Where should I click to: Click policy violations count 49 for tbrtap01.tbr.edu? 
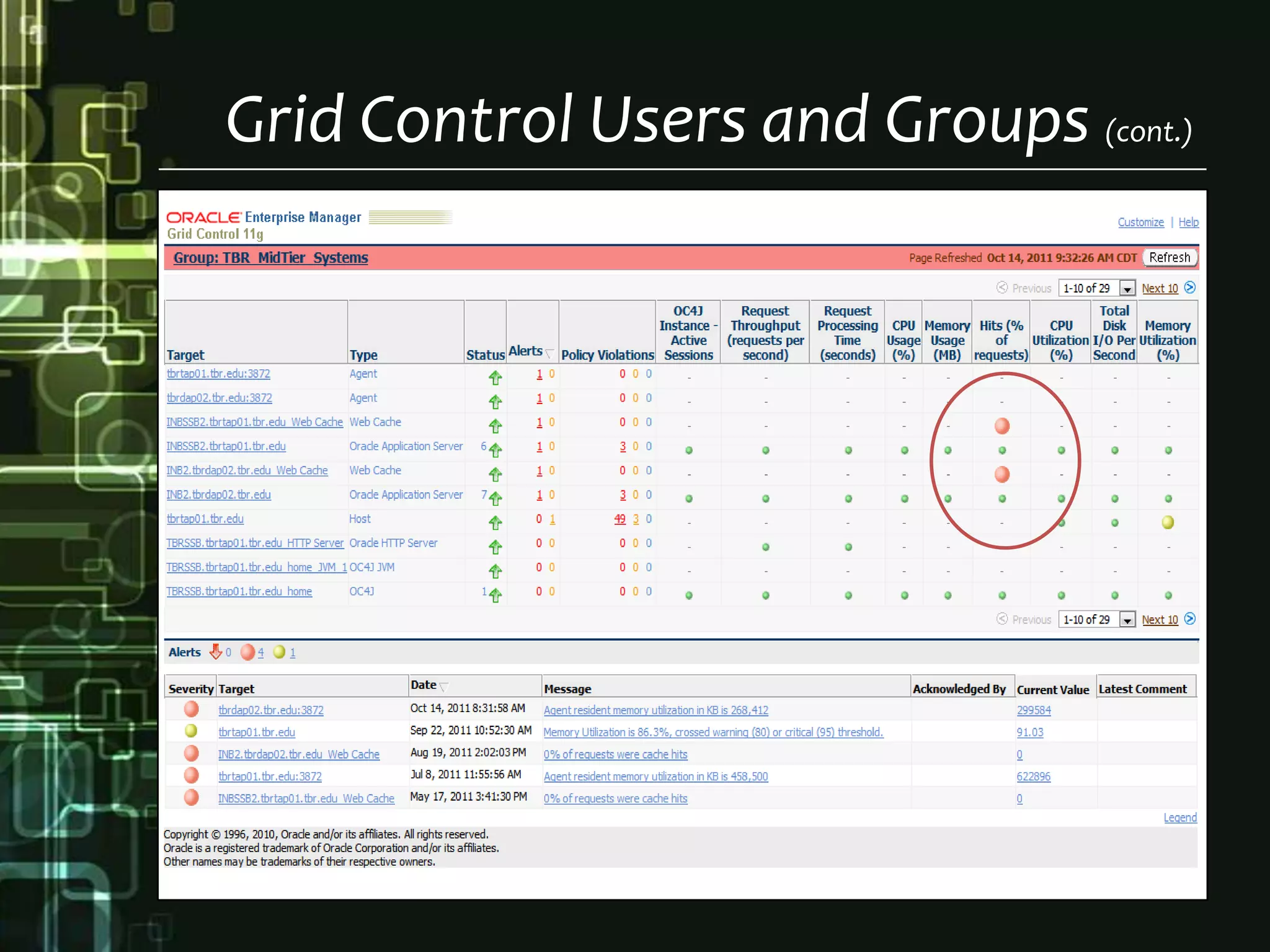[619, 519]
